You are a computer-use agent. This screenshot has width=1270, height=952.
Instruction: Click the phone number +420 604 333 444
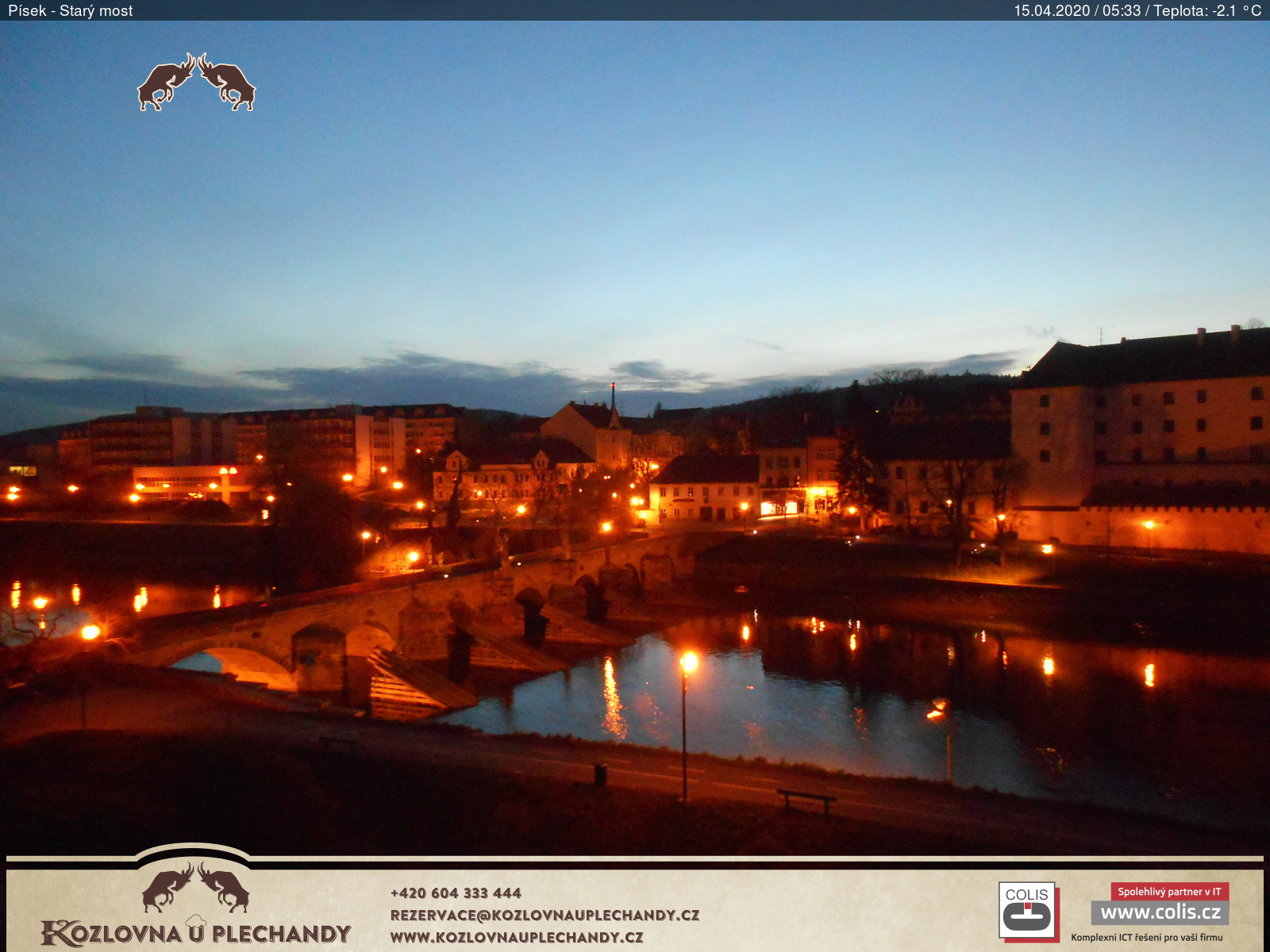pos(456,892)
